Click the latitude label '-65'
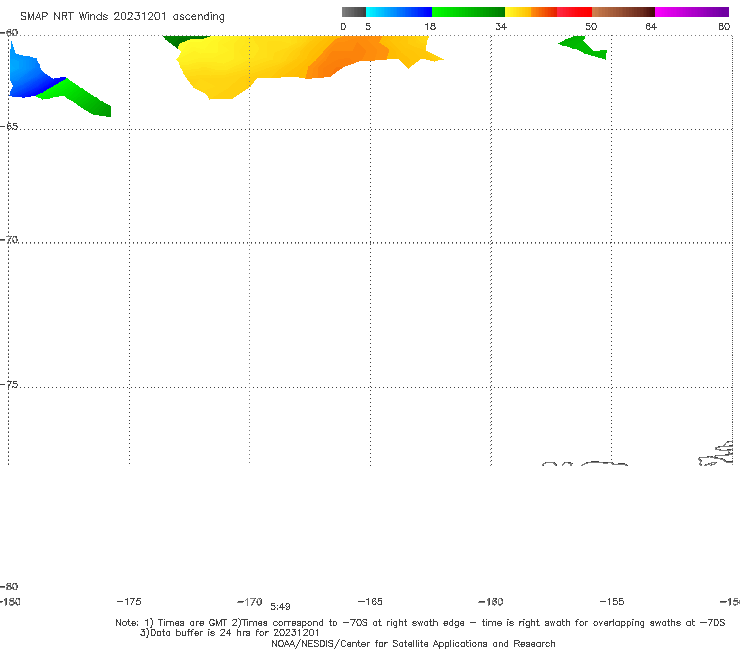 (x=9, y=127)
